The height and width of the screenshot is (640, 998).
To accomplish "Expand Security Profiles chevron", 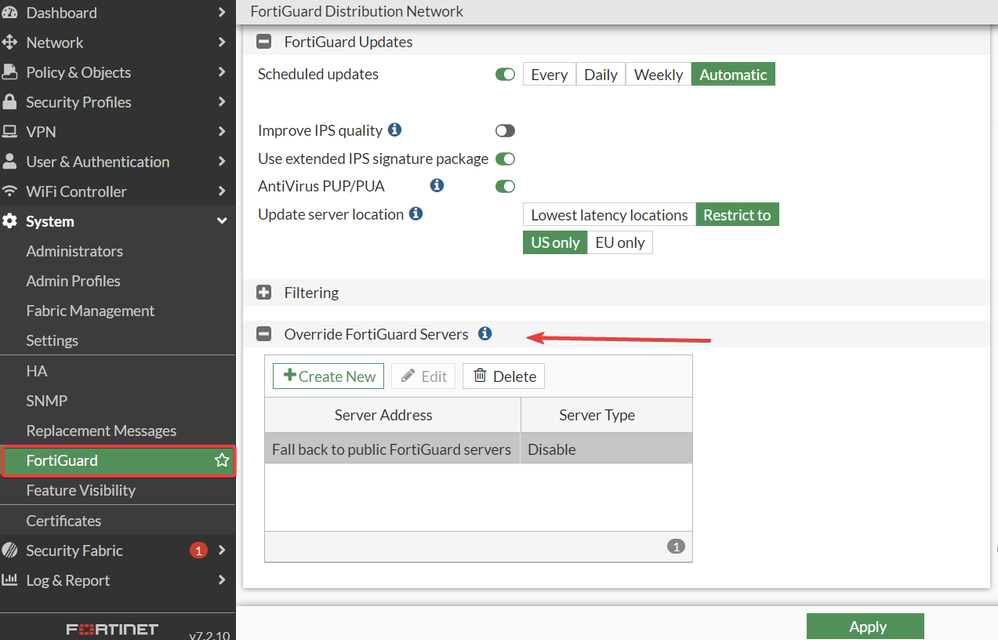I will [x=221, y=102].
